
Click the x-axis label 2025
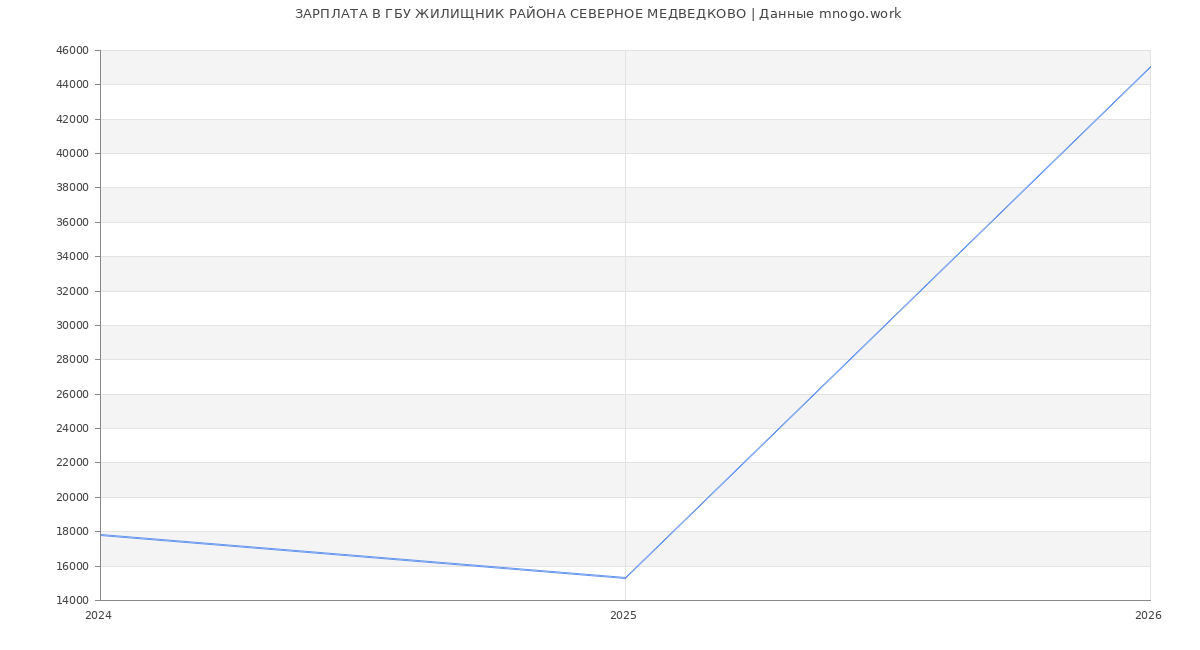point(623,616)
